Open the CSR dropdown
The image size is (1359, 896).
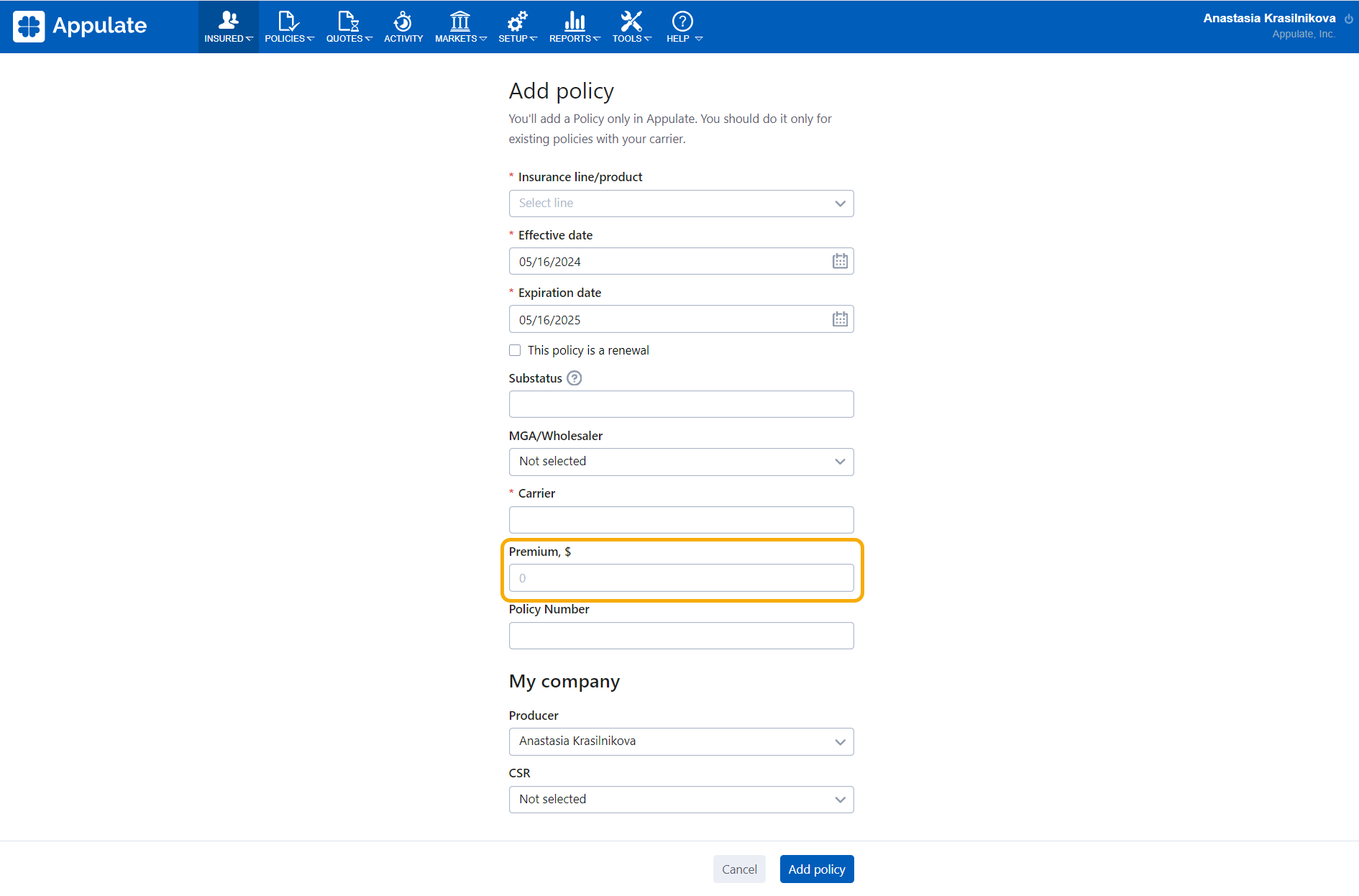681,800
